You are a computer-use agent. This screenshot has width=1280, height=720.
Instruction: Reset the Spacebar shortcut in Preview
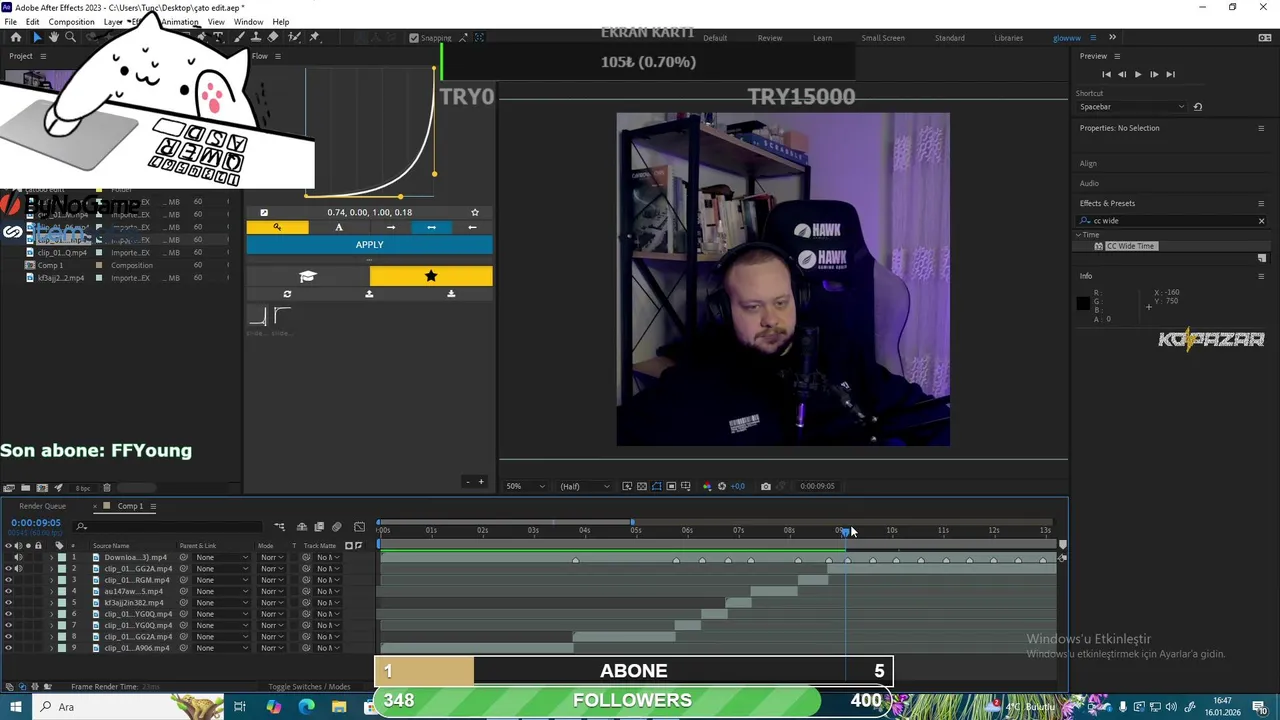(1198, 107)
